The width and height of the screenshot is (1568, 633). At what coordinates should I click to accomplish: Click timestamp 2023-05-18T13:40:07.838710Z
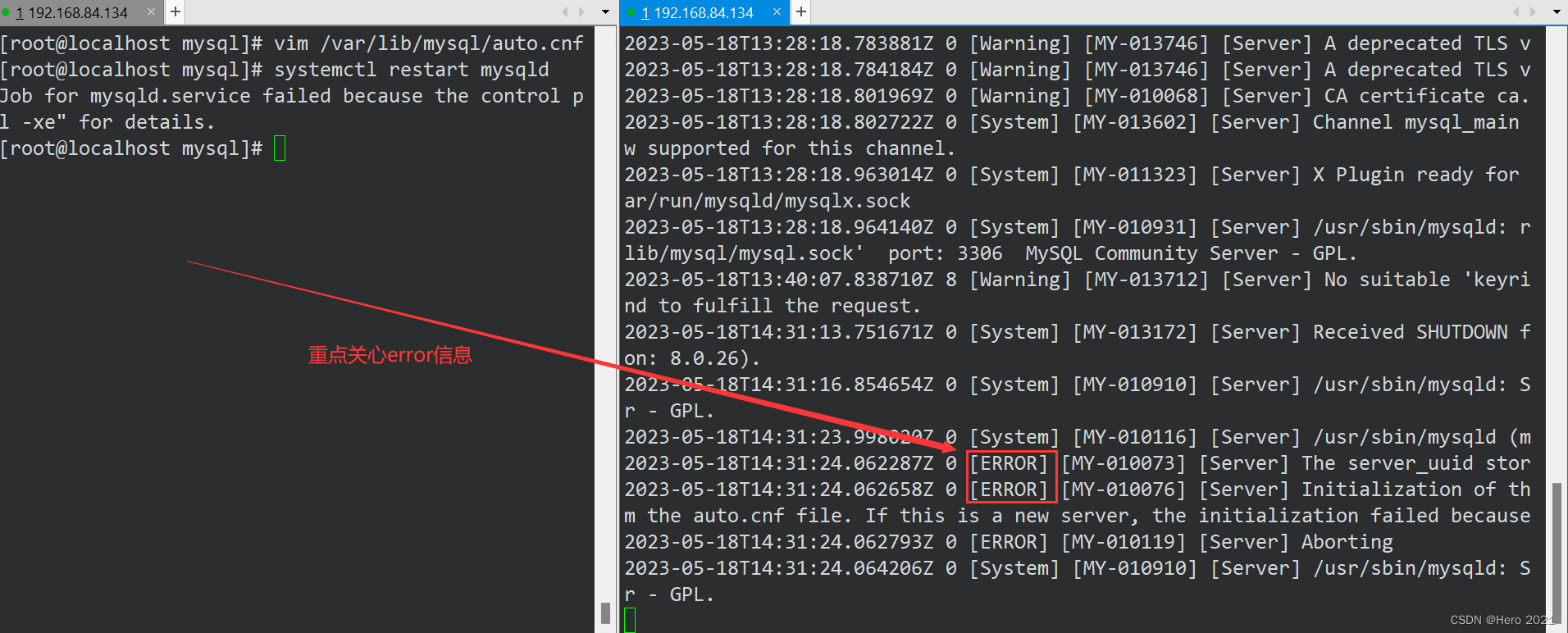779,280
